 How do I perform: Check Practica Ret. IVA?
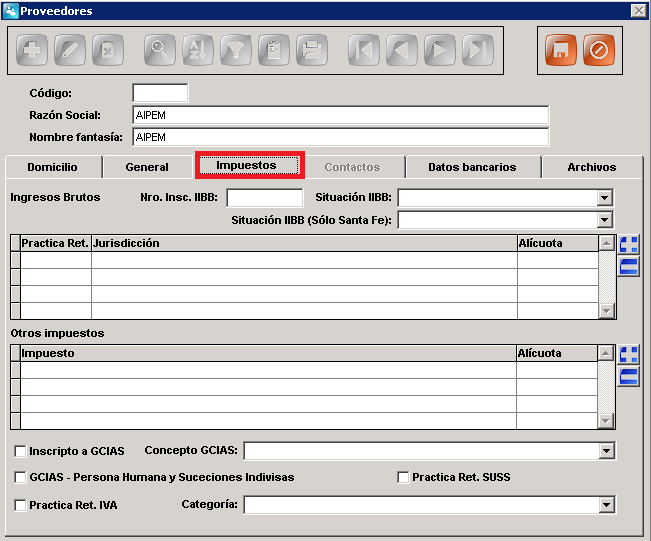(20, 505)
